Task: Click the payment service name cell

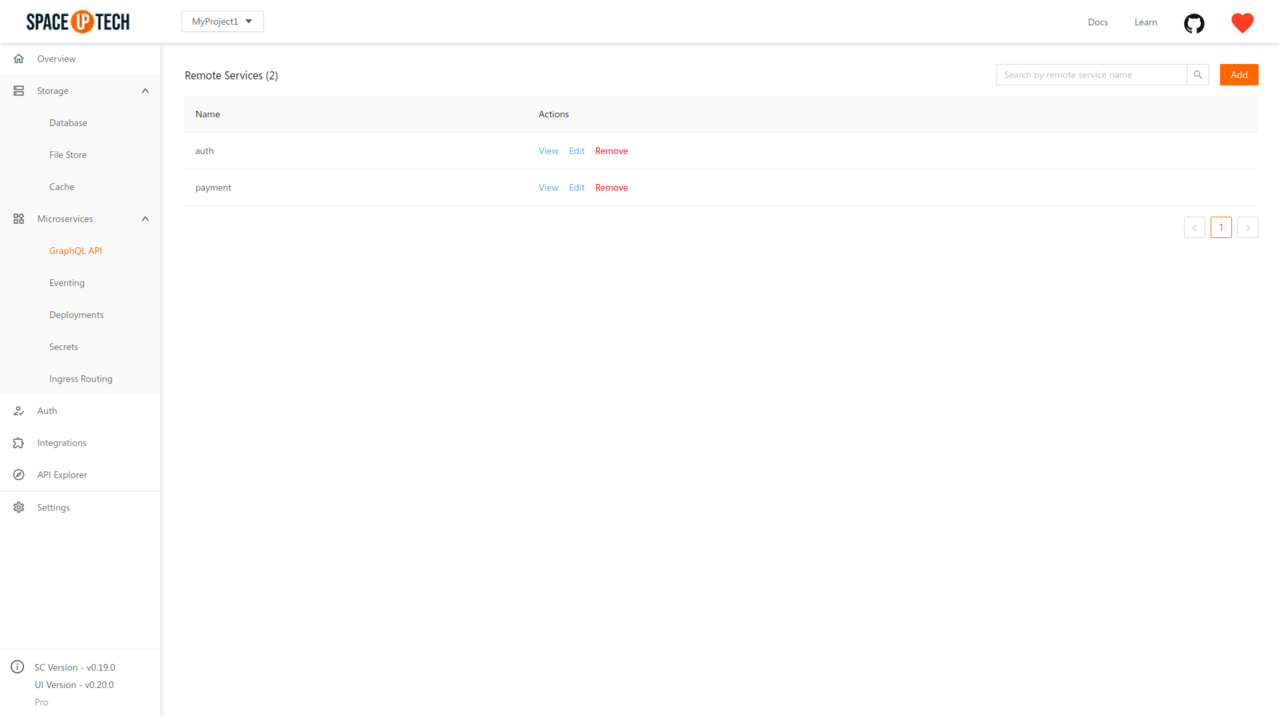Action: [x=357, y=188]
